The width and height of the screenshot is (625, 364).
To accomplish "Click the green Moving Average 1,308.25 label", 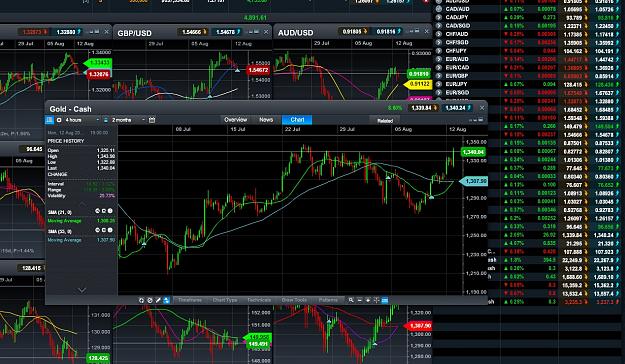I will (x=64, y=221).
